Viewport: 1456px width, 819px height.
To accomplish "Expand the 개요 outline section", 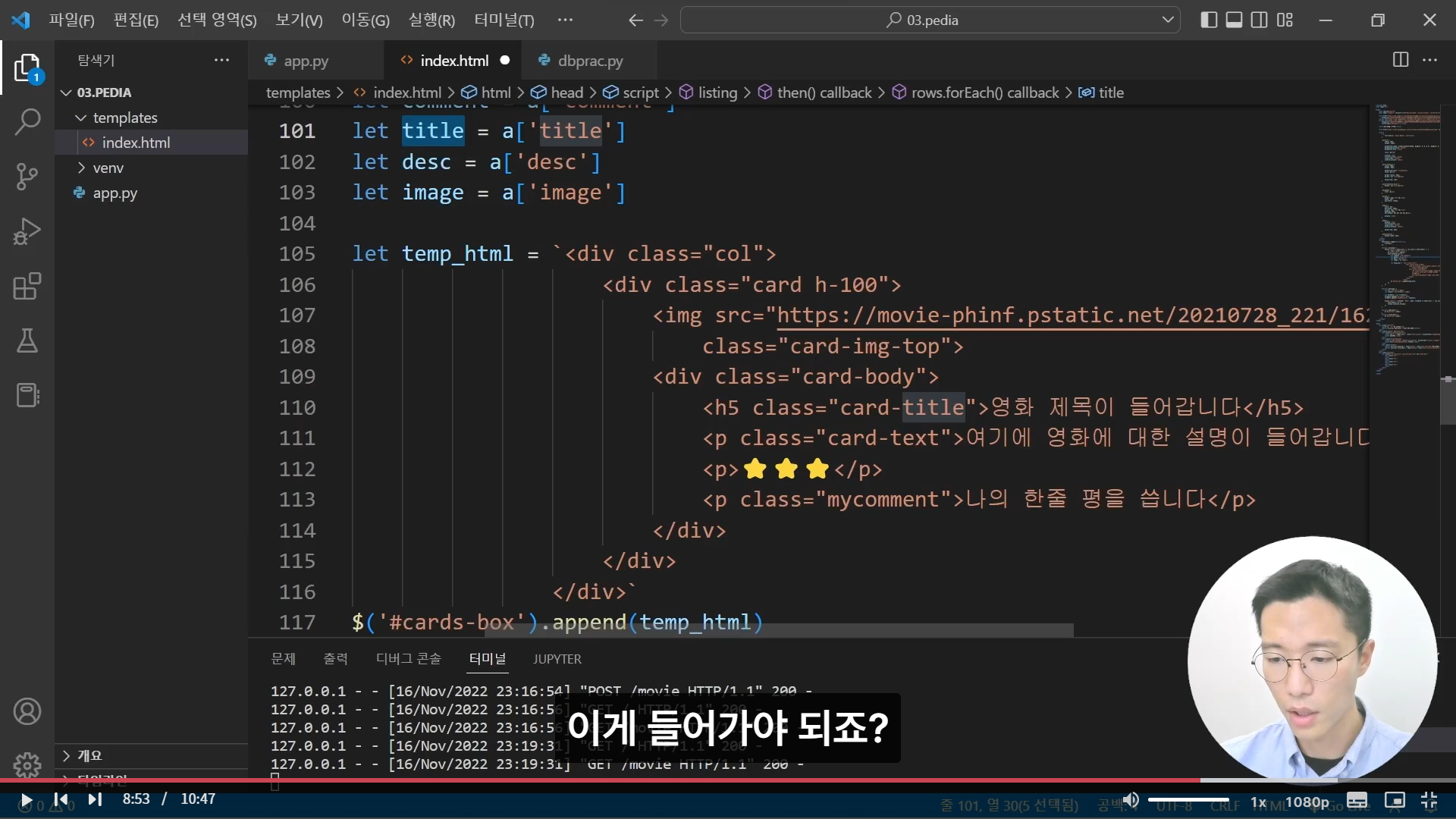I will [x=152, y=755].
